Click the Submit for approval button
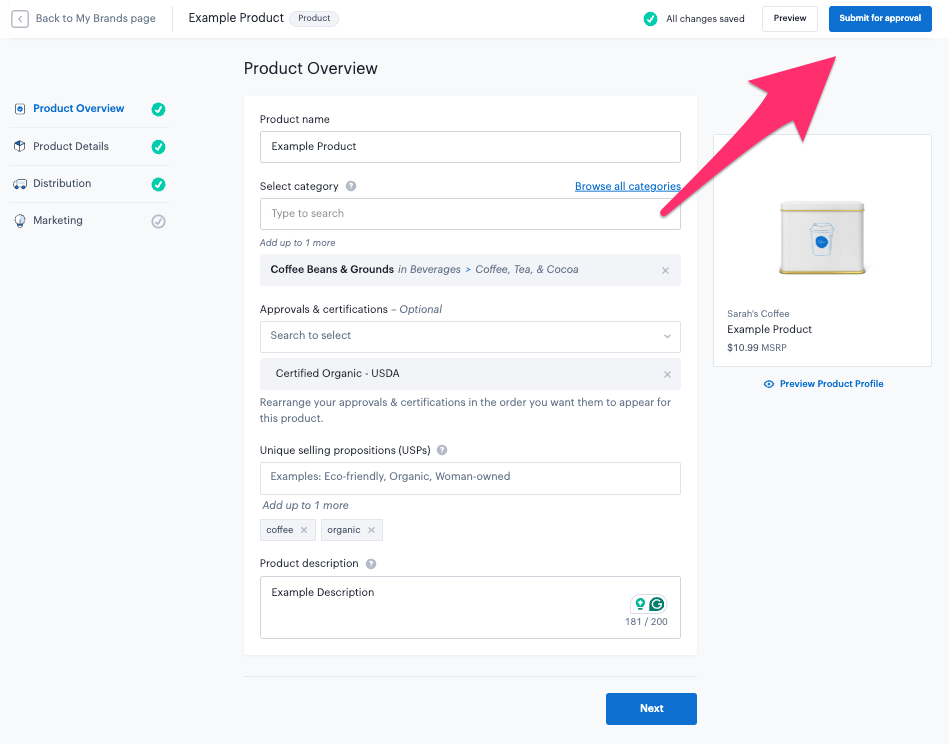Image resolution: width=949 pixels, height=744 pixels. 880,19
